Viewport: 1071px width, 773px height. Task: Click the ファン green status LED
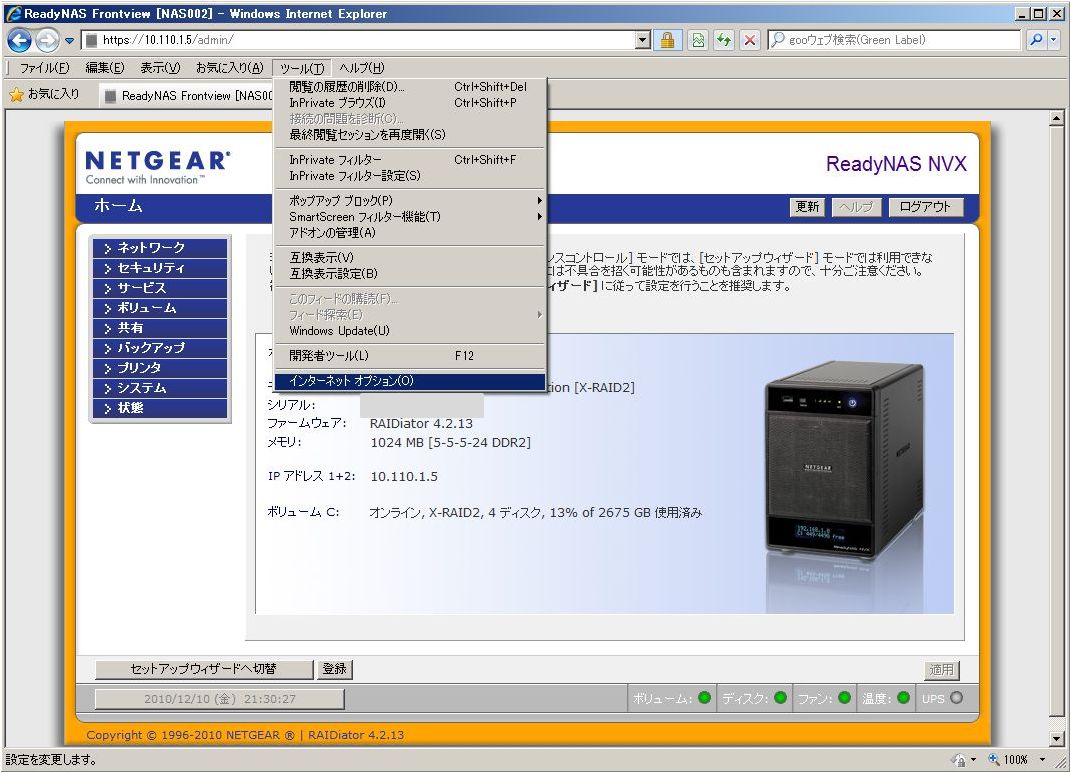[844, 698]
